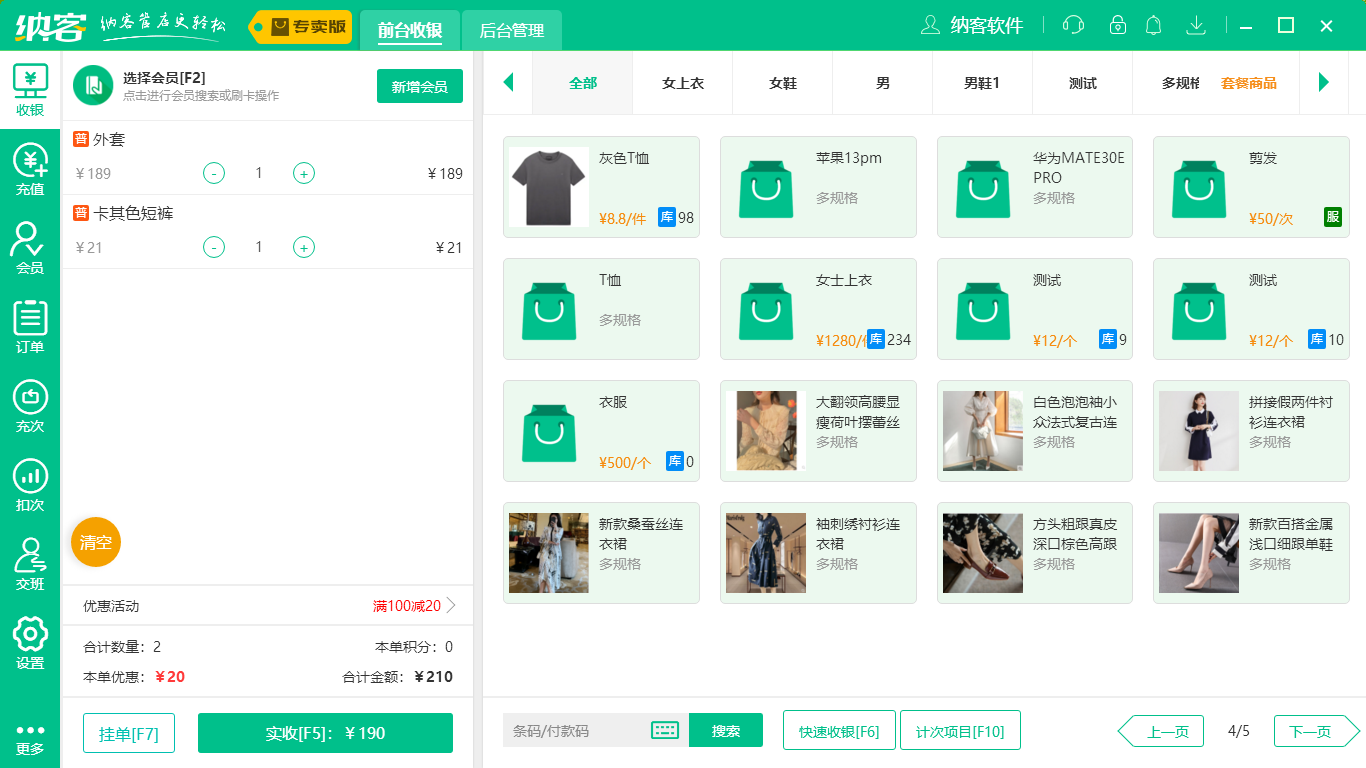Click the right arrow on the category bar

(x=1325, y=83)
